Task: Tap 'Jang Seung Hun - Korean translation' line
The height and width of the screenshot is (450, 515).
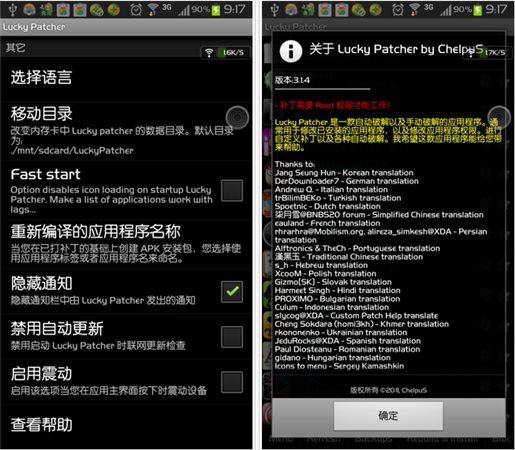Action: [344, 173]
